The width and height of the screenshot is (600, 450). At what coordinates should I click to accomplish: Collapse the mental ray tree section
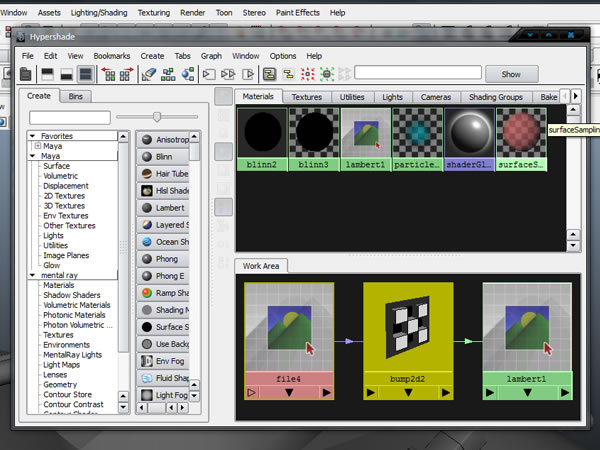click(33, 275)
